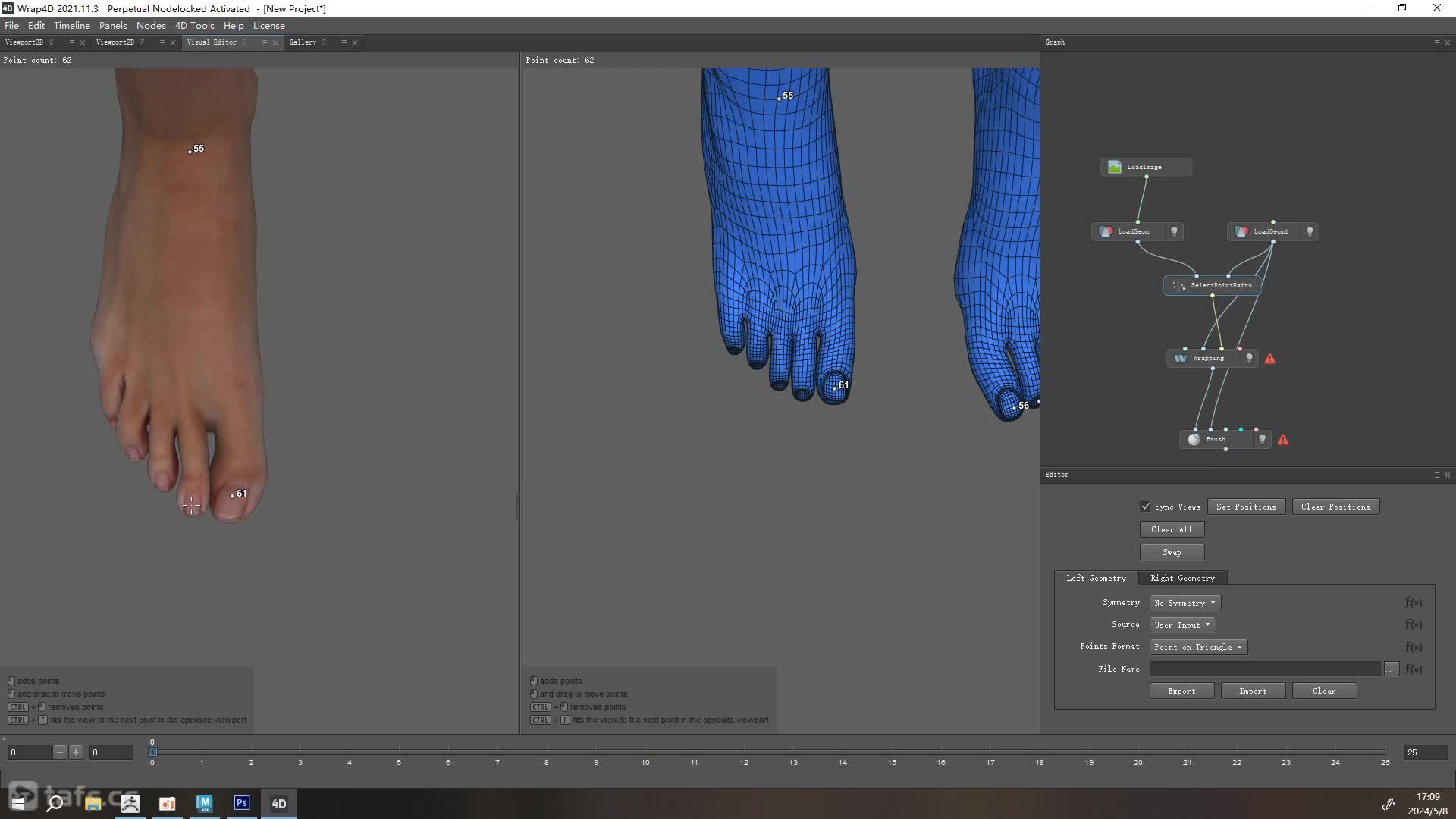The image size is (1456, 819).
Task: Uncheck the Sync Views checkbox
Action: tap(1145, 507)
